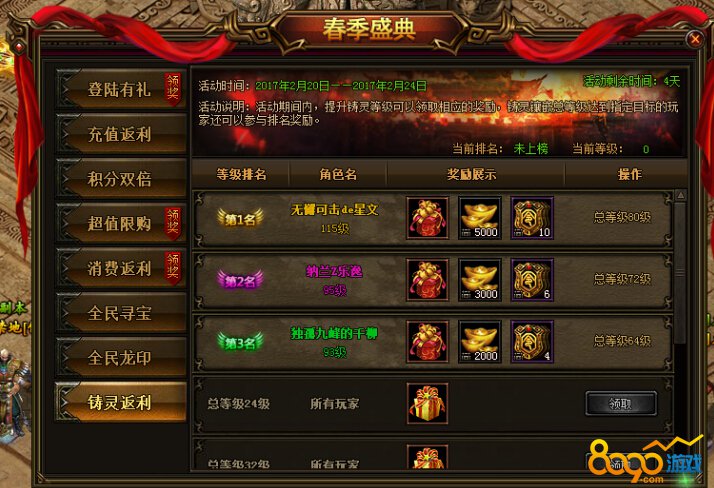This screenshot has height=488, width=714.
Task: Click the first place red gift bag icon
Action: pyautogui.click(x=427, y=218)
